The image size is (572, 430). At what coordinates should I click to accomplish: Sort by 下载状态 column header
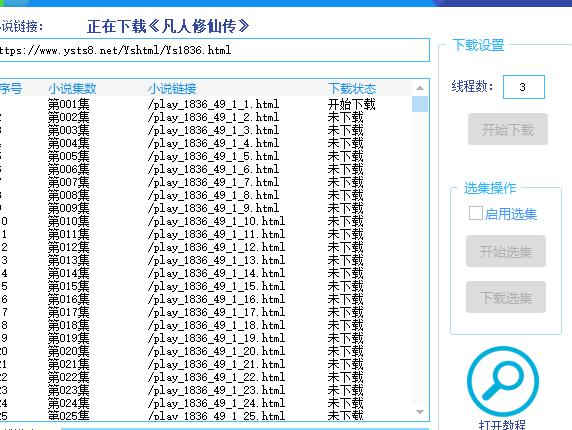tap(352, 89)
